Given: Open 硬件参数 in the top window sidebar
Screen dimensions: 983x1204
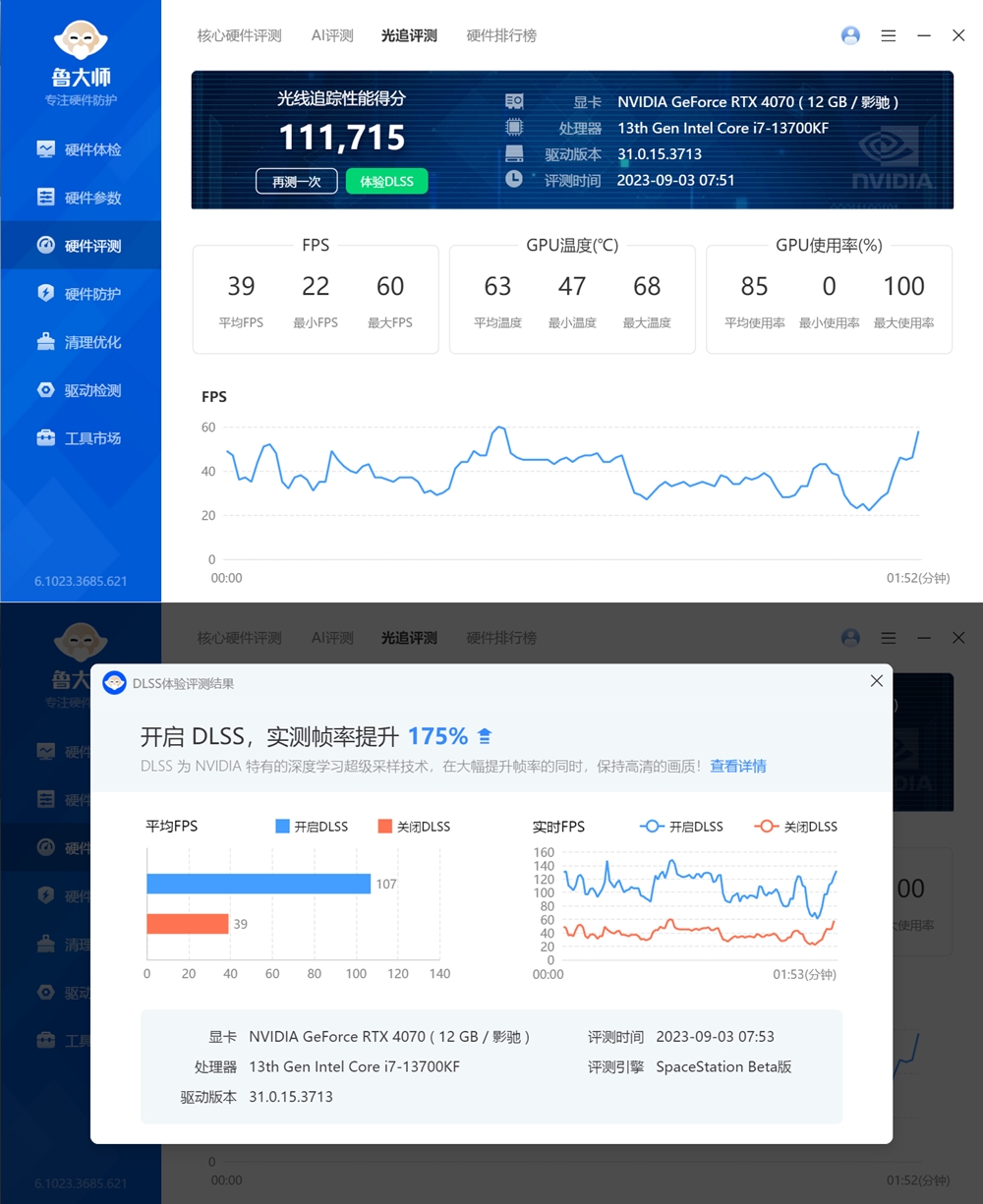Looking at the screenshot, I should point(80,198).
